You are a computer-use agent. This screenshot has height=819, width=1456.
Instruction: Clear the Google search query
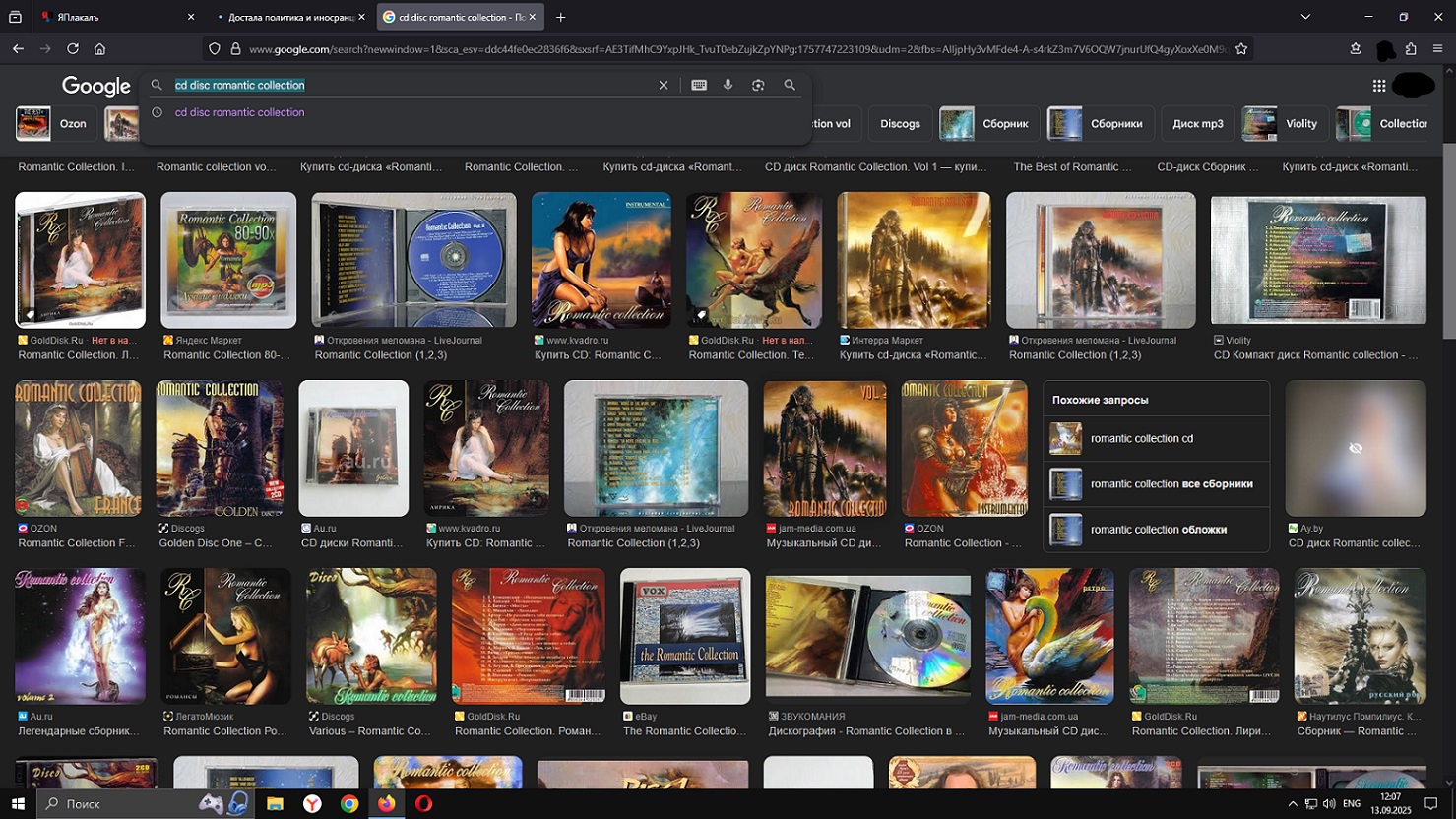664,85
